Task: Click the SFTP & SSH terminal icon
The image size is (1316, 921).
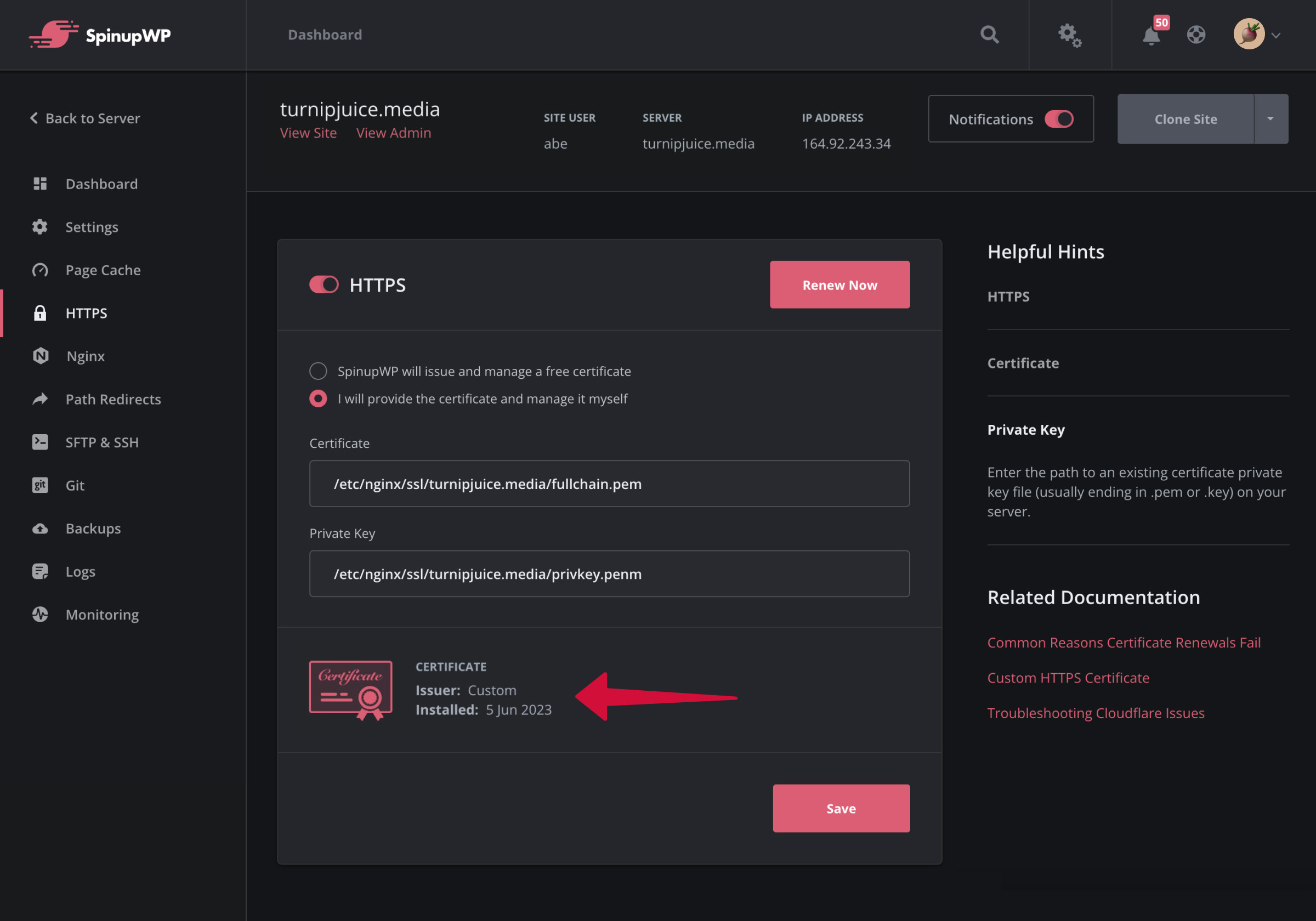Action: (x=40, y=442)
